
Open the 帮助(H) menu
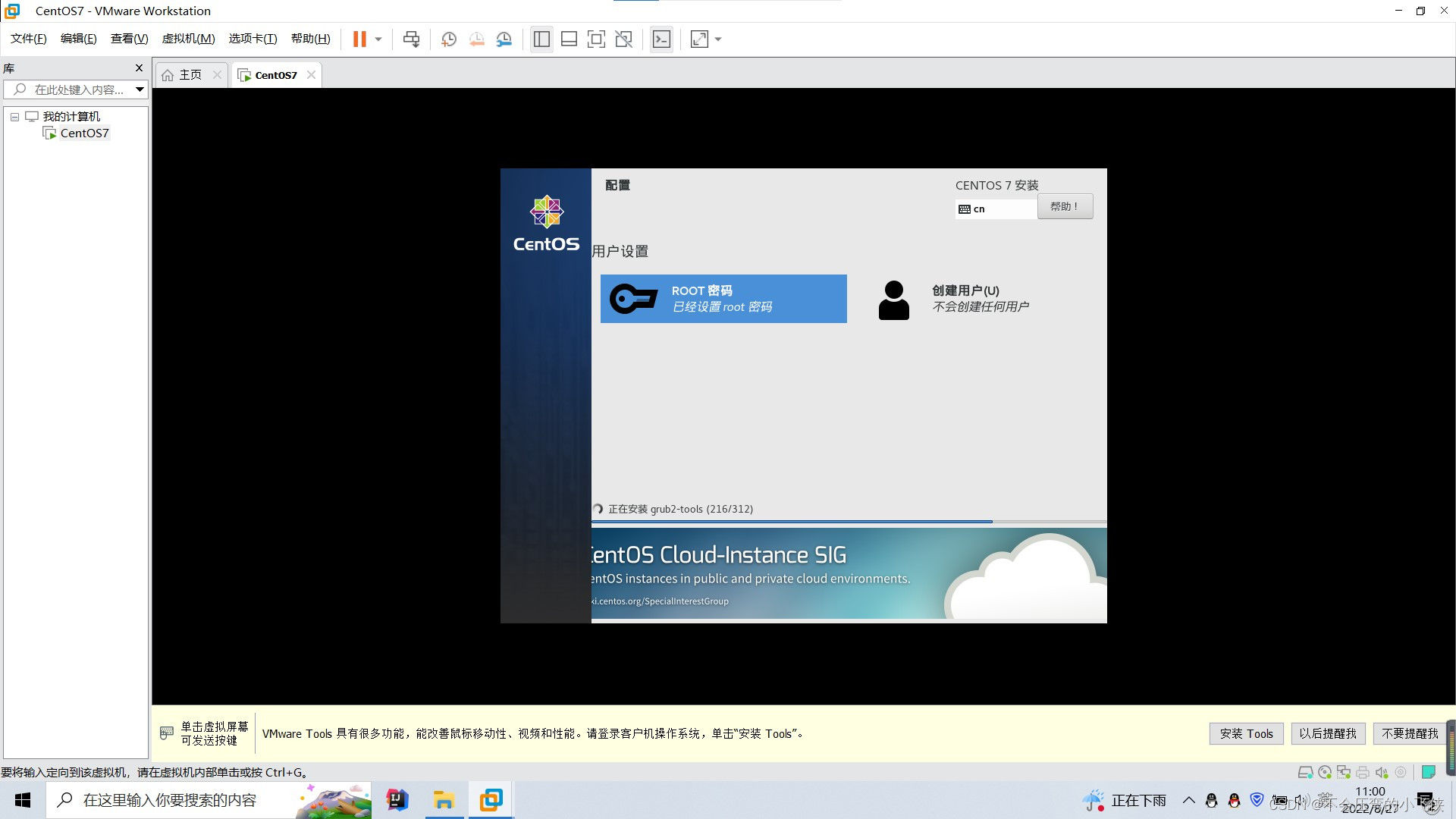(x=311, y=39)
